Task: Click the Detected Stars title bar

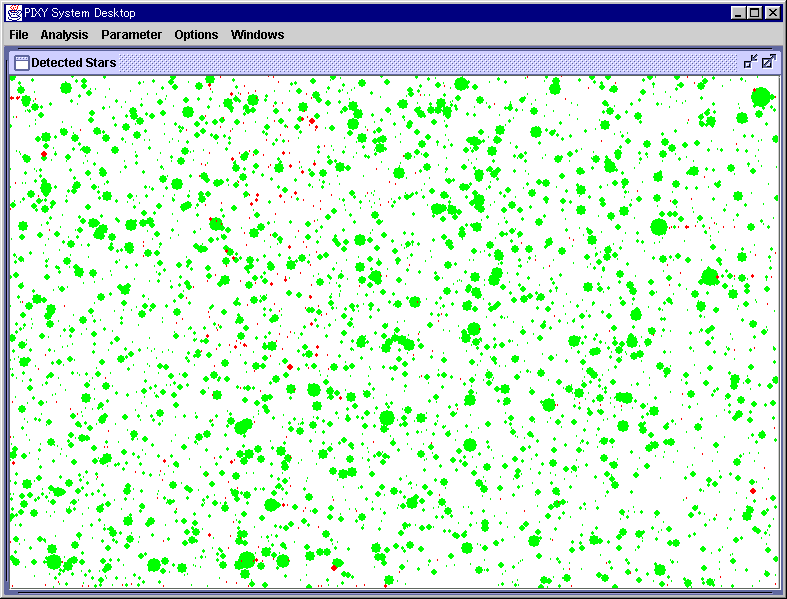Action: coord(394,63)
